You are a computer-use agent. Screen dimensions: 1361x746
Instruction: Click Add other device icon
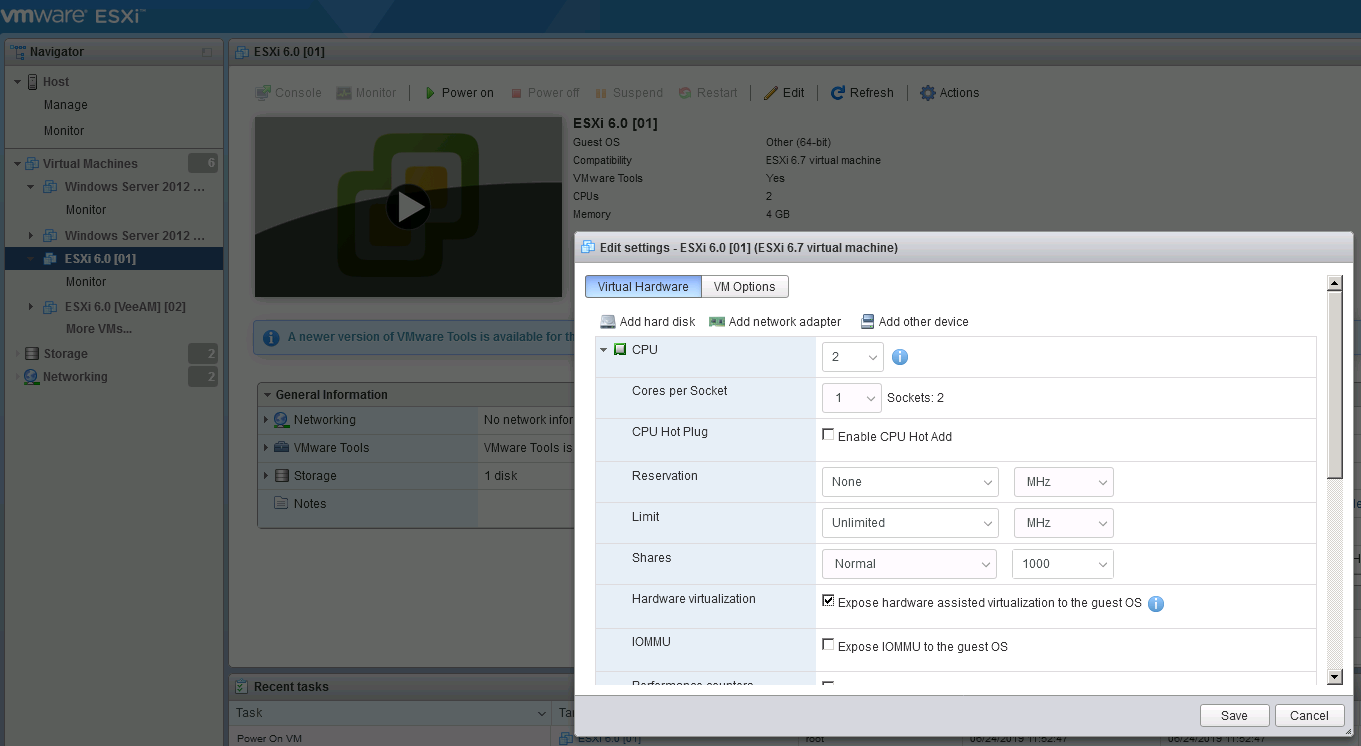point(867,322)
